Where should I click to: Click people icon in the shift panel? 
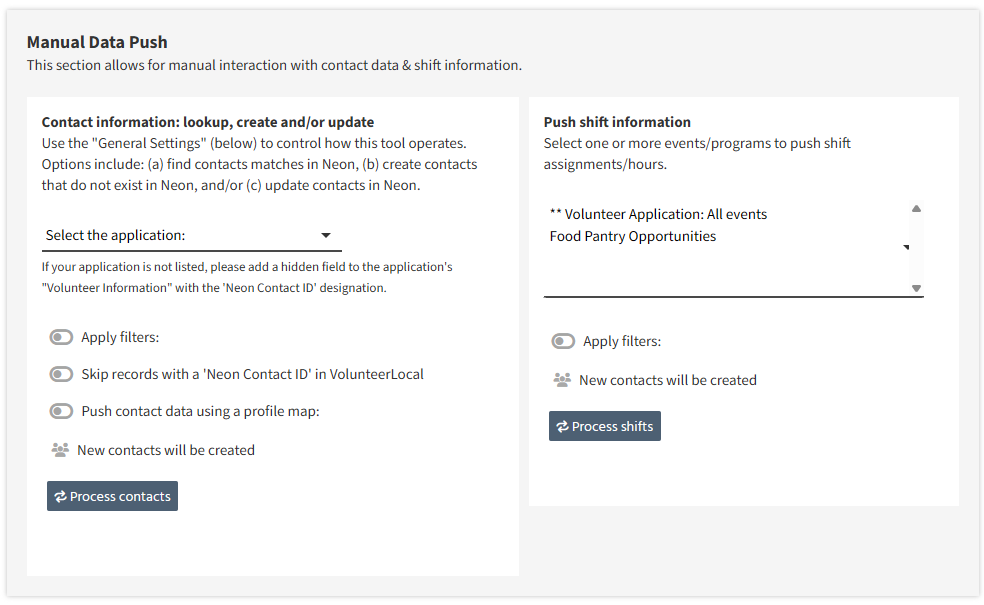coord(562,380)
